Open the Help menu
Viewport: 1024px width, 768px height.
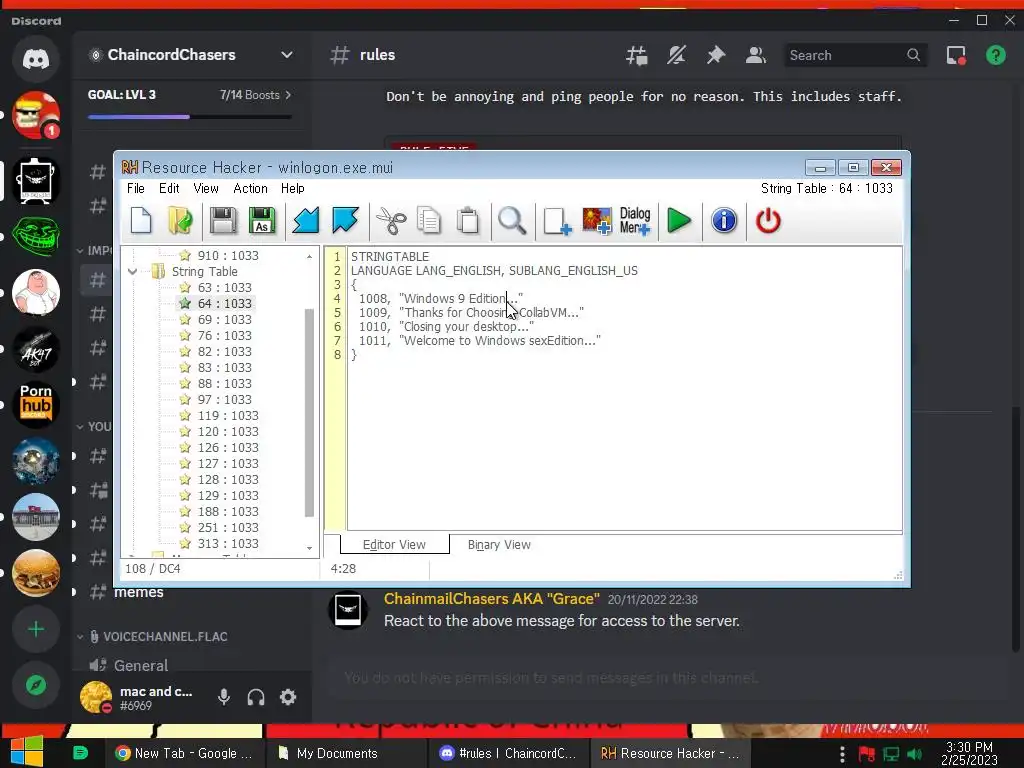tap(293, 189)
